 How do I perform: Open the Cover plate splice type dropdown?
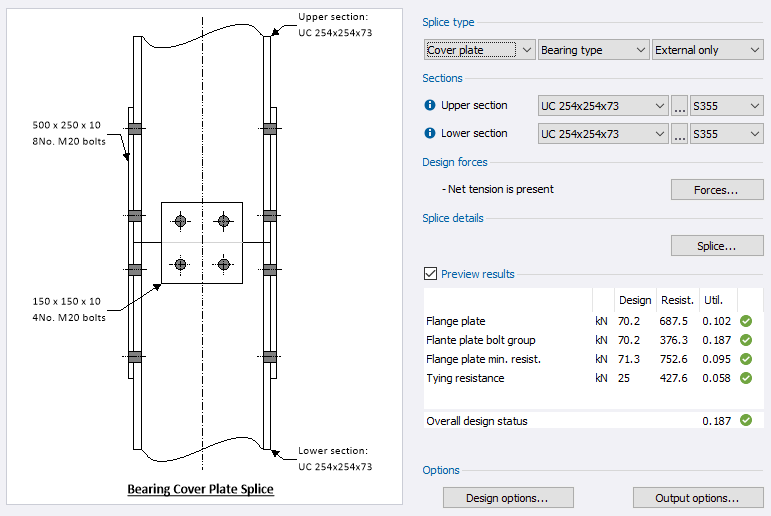479,50
